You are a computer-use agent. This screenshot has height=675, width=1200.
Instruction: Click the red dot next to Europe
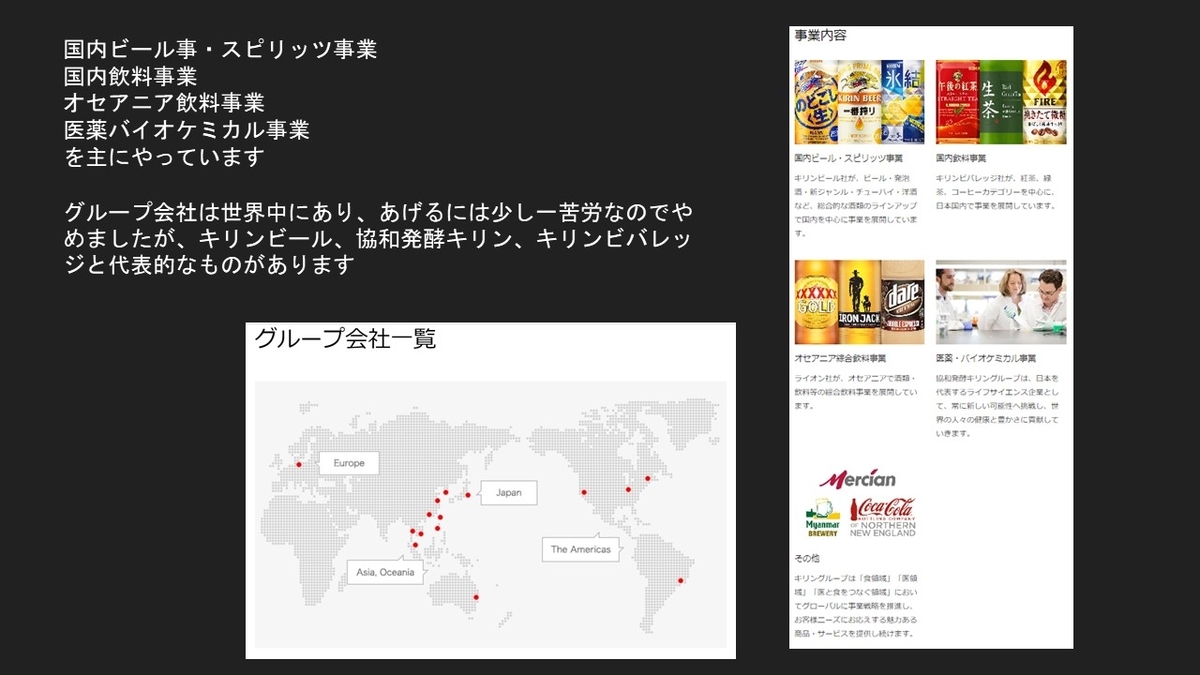click(x=299, y=464)
